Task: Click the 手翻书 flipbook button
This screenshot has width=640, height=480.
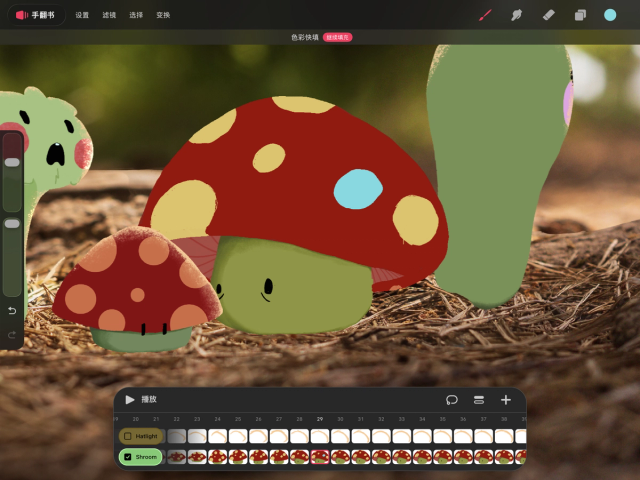Action: [x=35, y=15]
